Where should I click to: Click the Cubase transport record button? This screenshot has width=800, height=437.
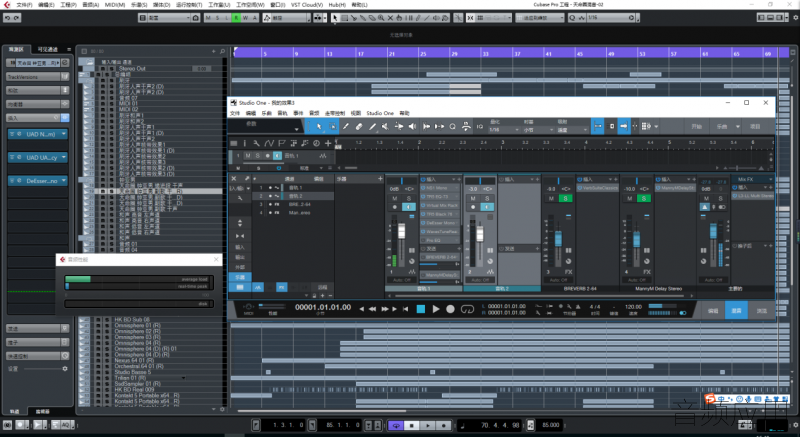(x=443, y=425)
